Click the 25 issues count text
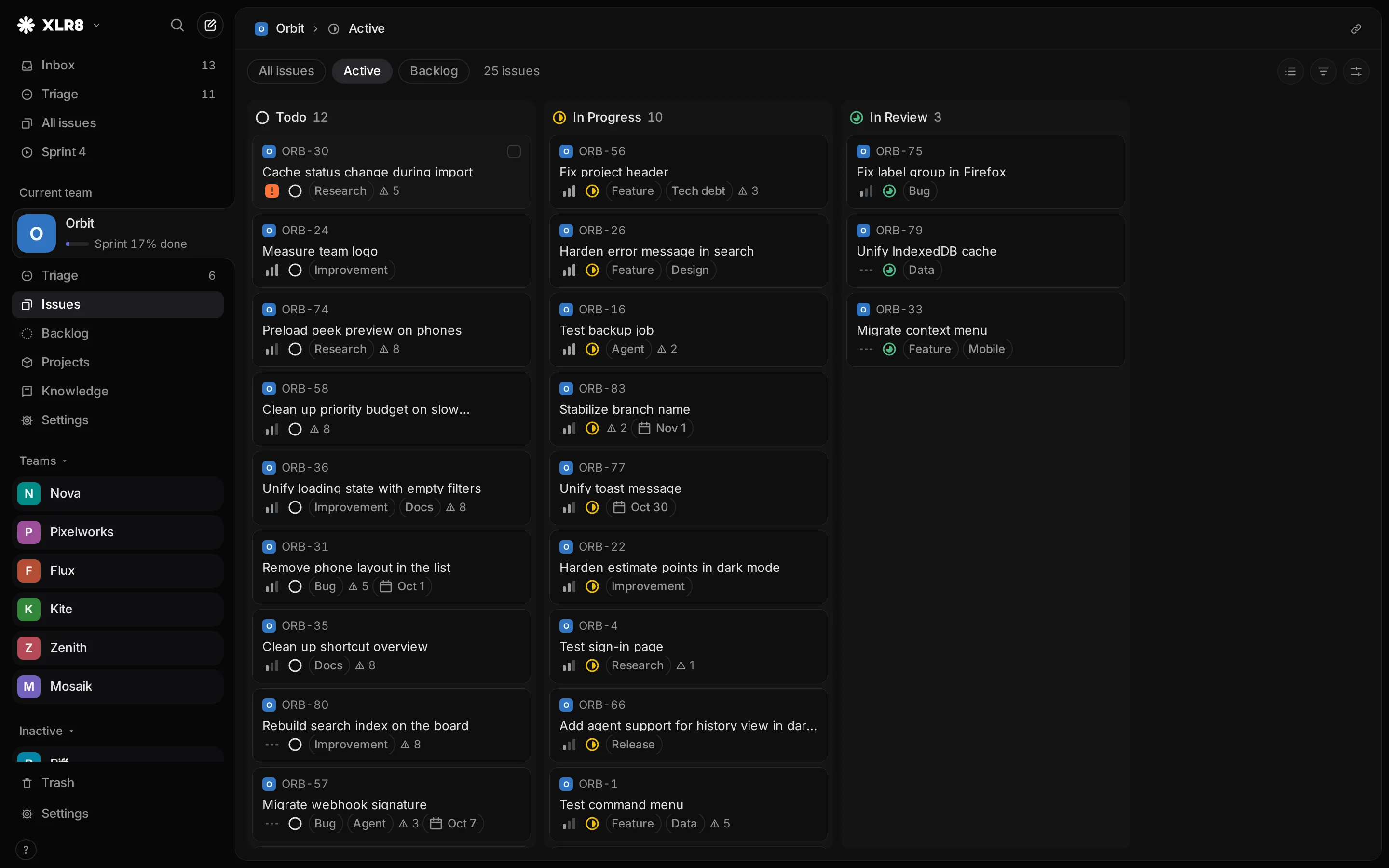This screenshot has width=1389, height=868. 511,71
